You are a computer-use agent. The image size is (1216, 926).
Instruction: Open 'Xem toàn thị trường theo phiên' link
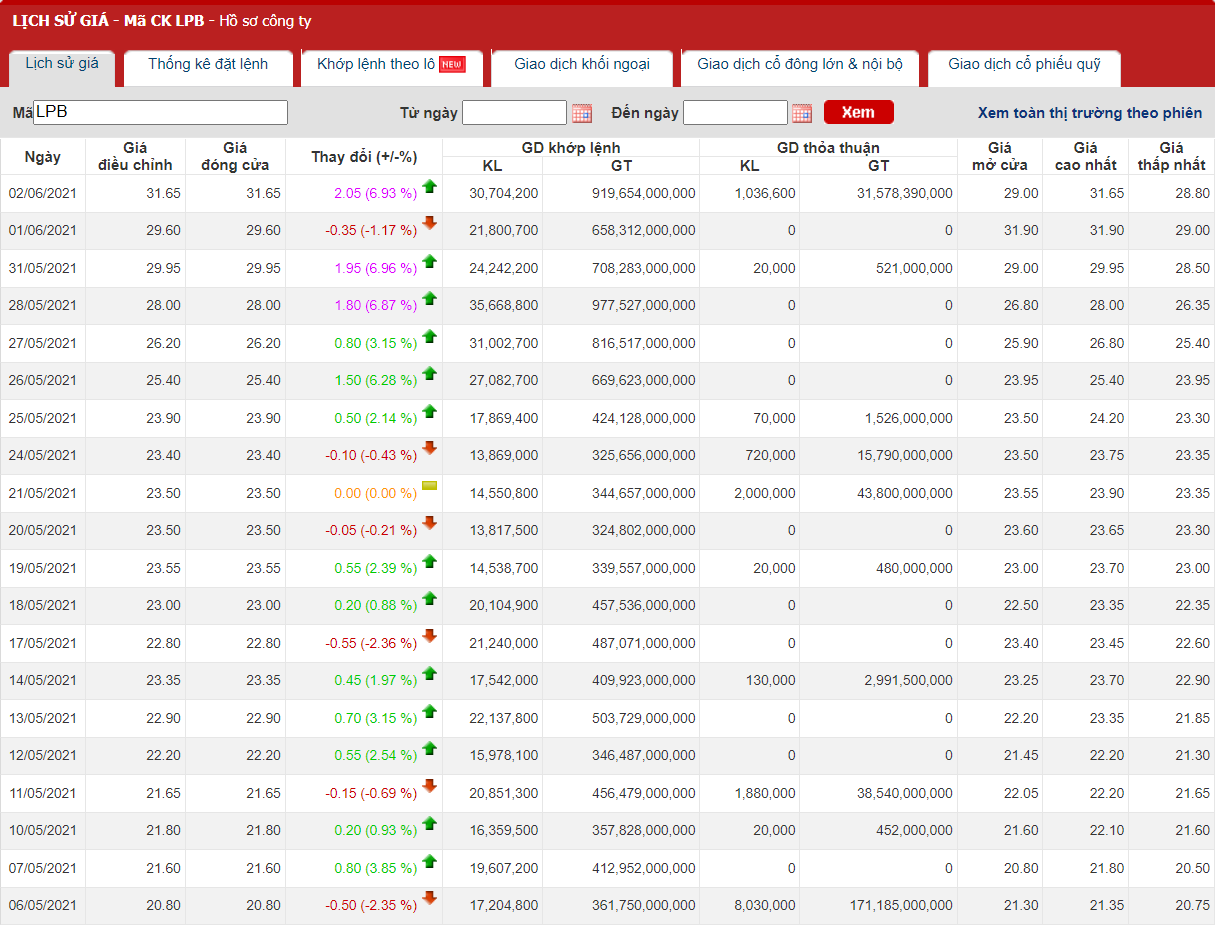[x=1090, y=113]
